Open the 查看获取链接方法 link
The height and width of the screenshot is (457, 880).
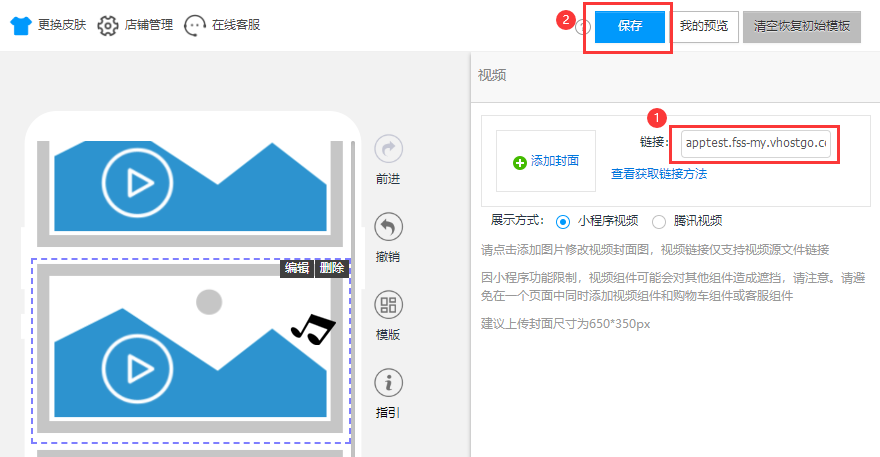(x=658, y=174)
